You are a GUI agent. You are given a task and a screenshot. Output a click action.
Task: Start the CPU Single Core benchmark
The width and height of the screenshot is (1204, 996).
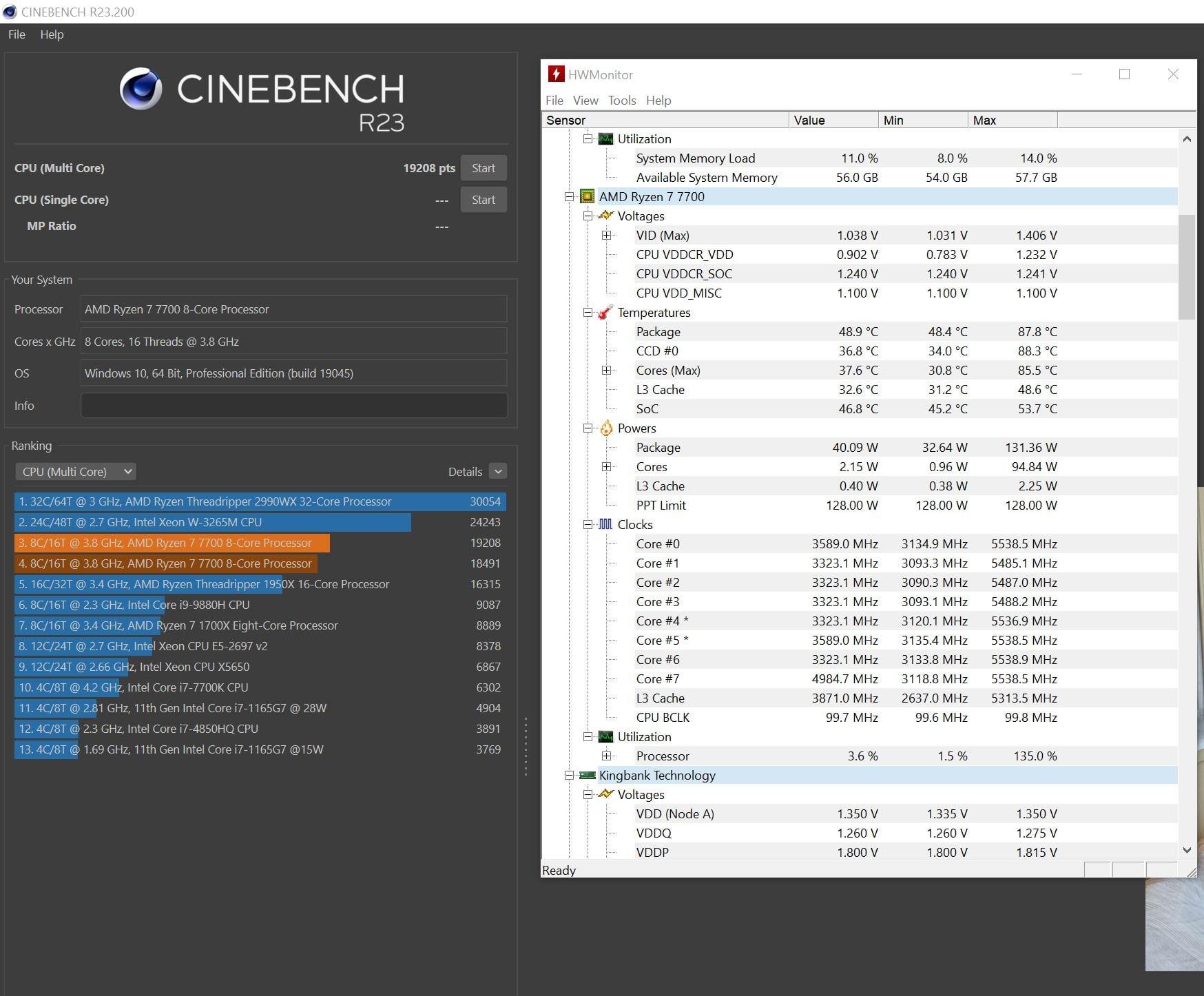pyautogui.click(x=484, y=200)
